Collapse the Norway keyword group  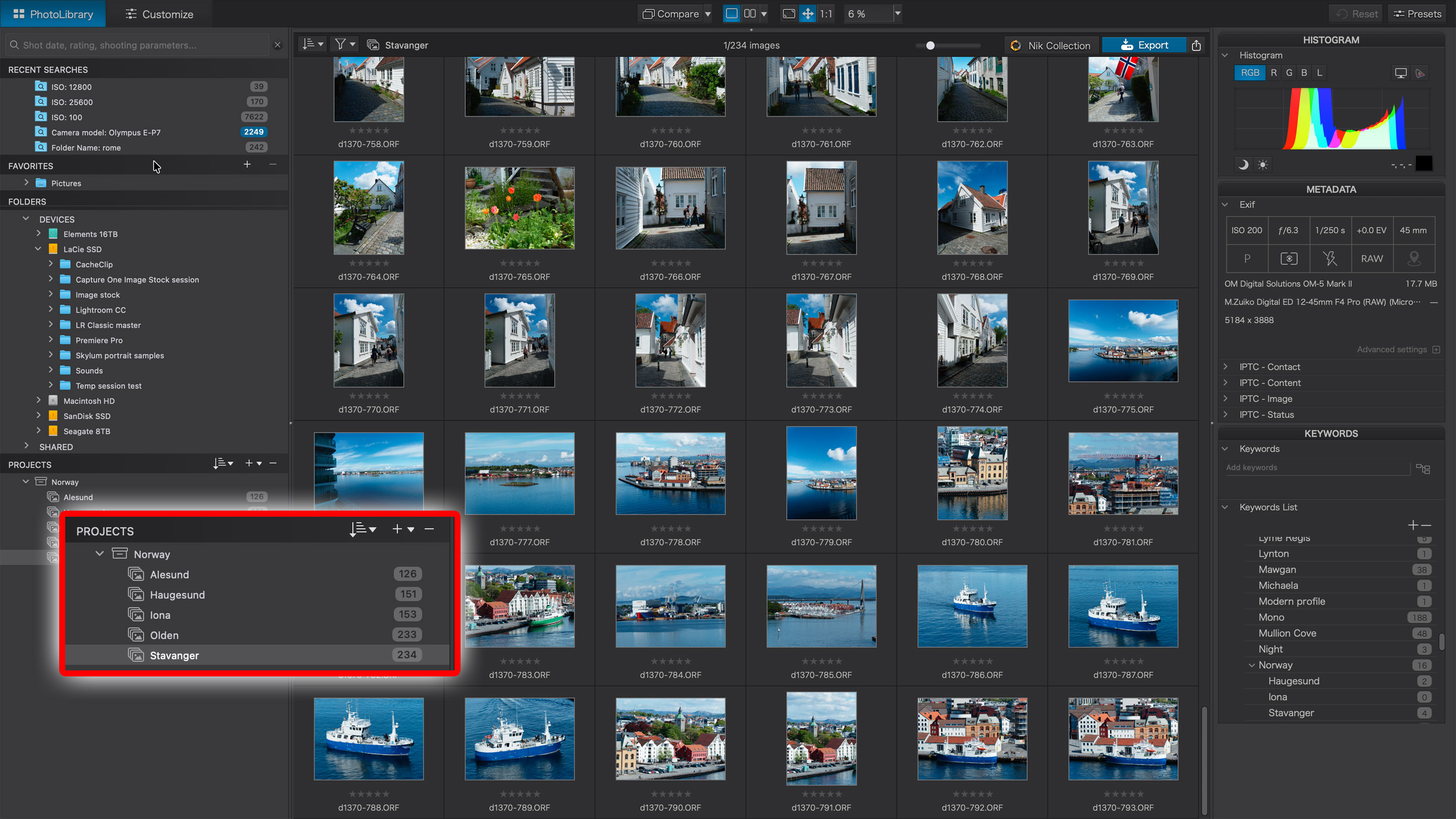click(1251, 665)
